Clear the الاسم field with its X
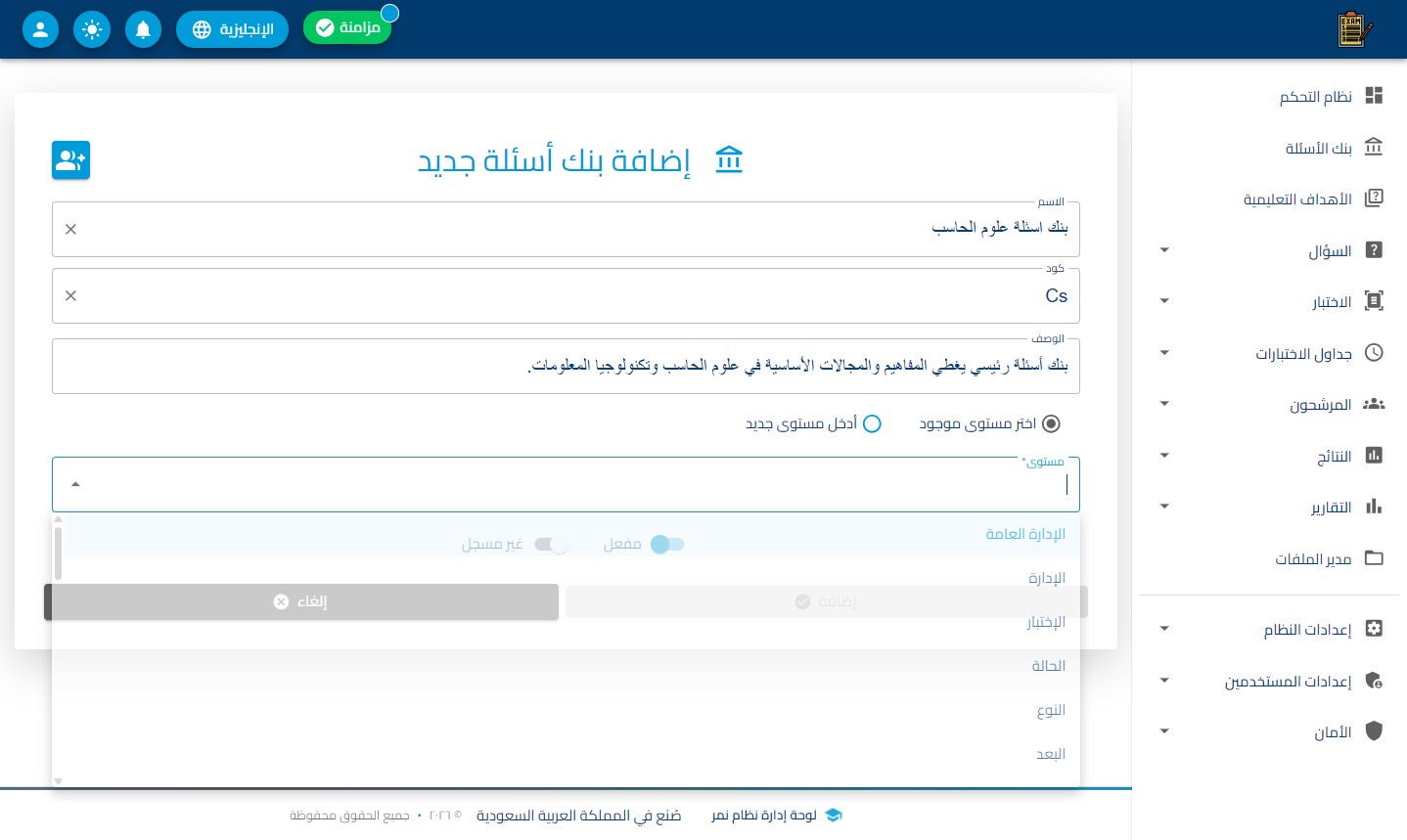1407x840 pixels. point(70,229)
